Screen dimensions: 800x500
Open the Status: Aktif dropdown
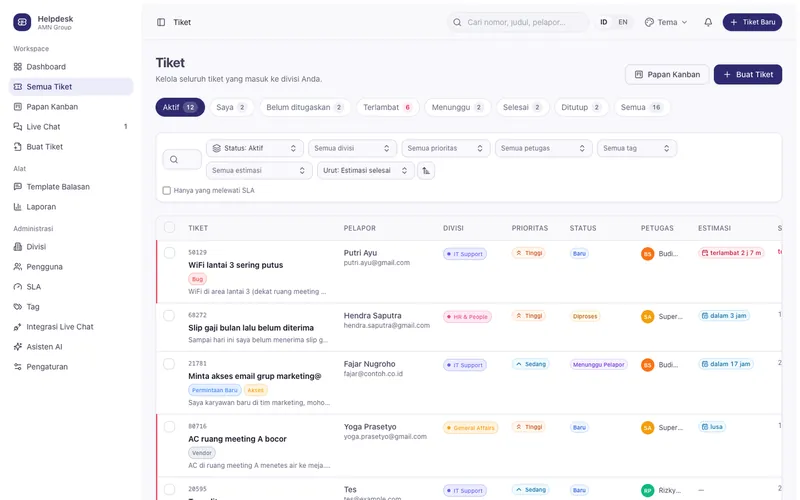[x=255, y=148]
